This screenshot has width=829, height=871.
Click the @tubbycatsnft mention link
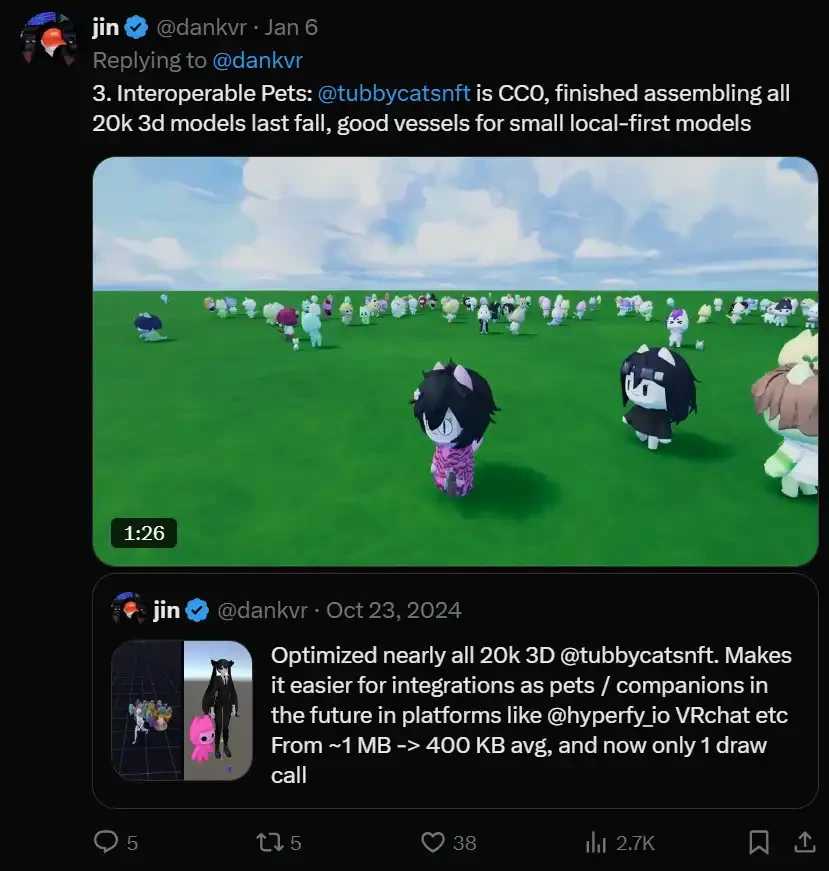393,94
